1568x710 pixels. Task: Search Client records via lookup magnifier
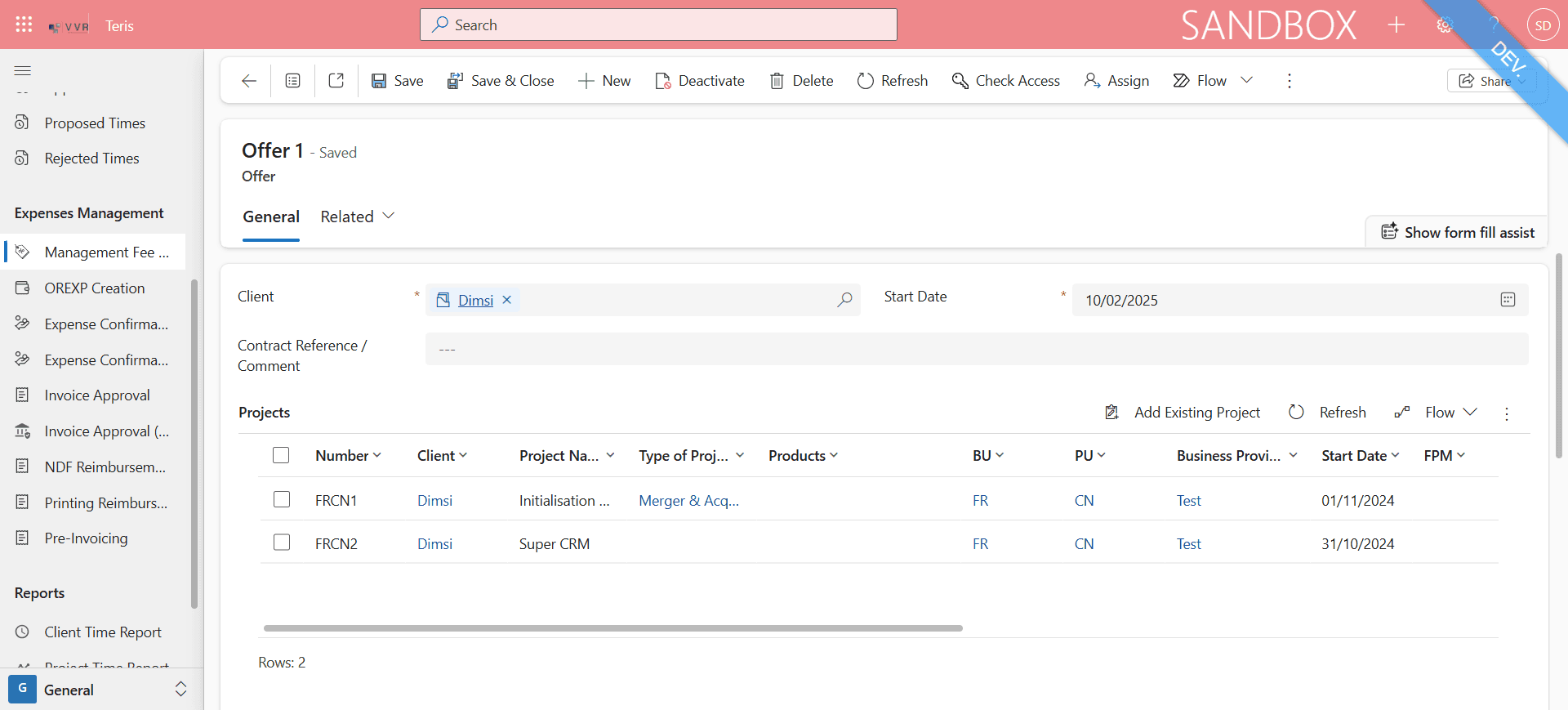point(844,300)
